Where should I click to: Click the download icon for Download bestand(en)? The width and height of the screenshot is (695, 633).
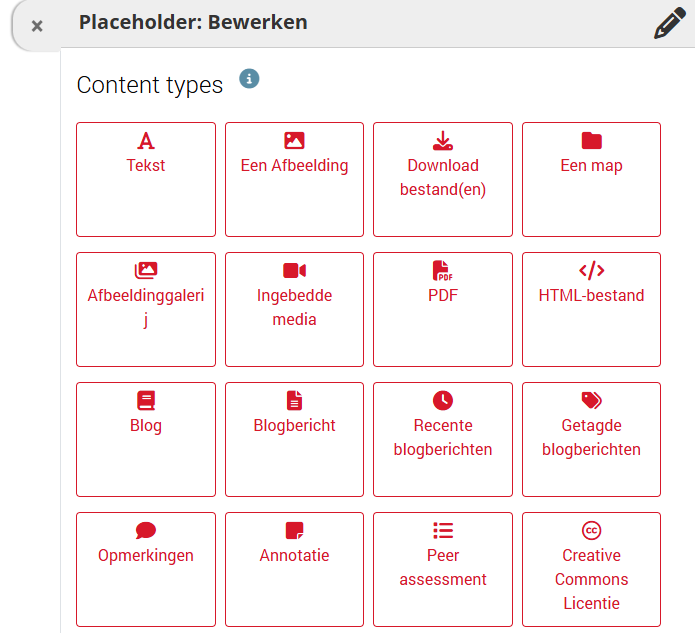pos(442,141)
